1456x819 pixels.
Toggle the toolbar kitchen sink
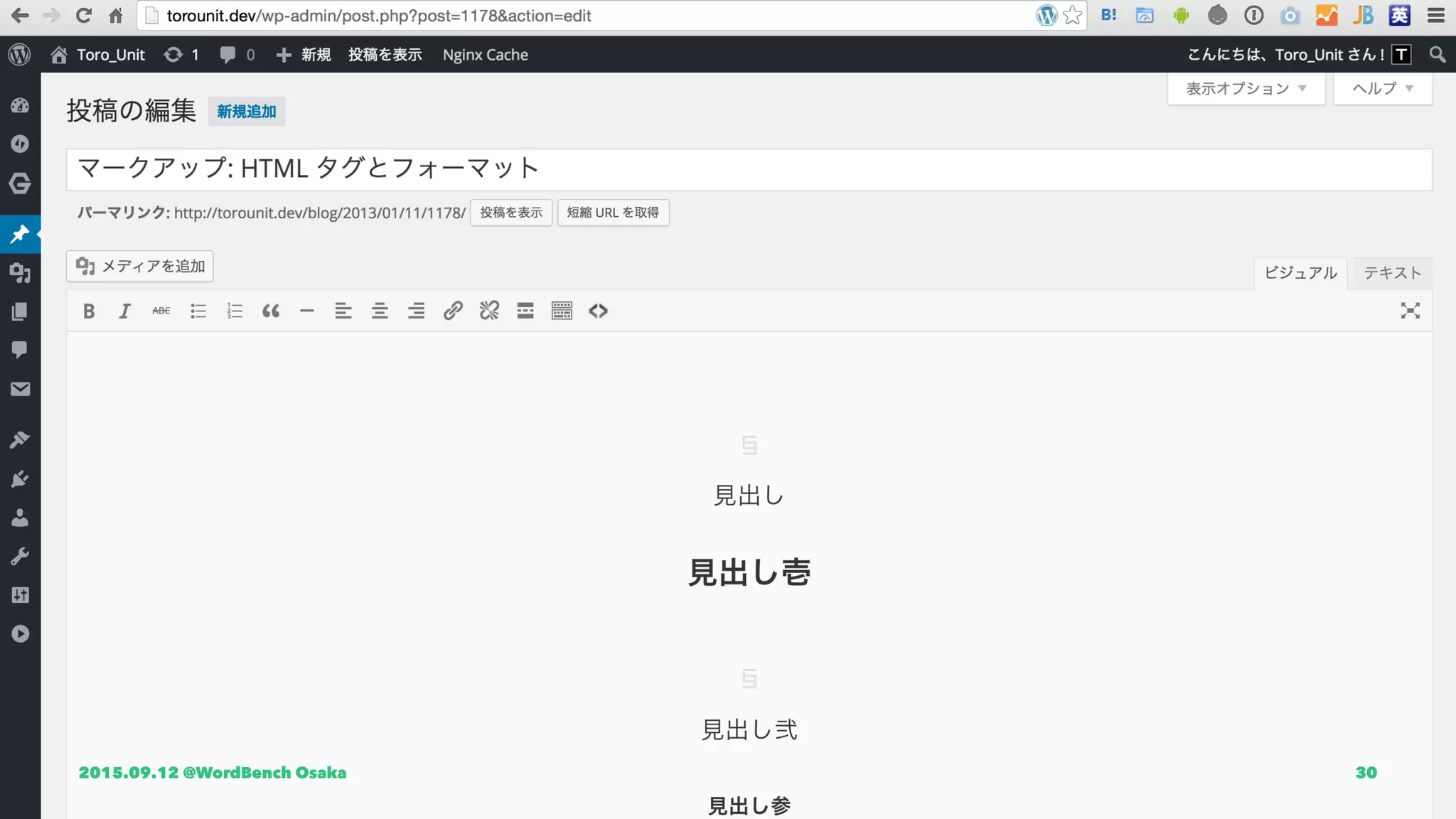(x=562, y=311)
